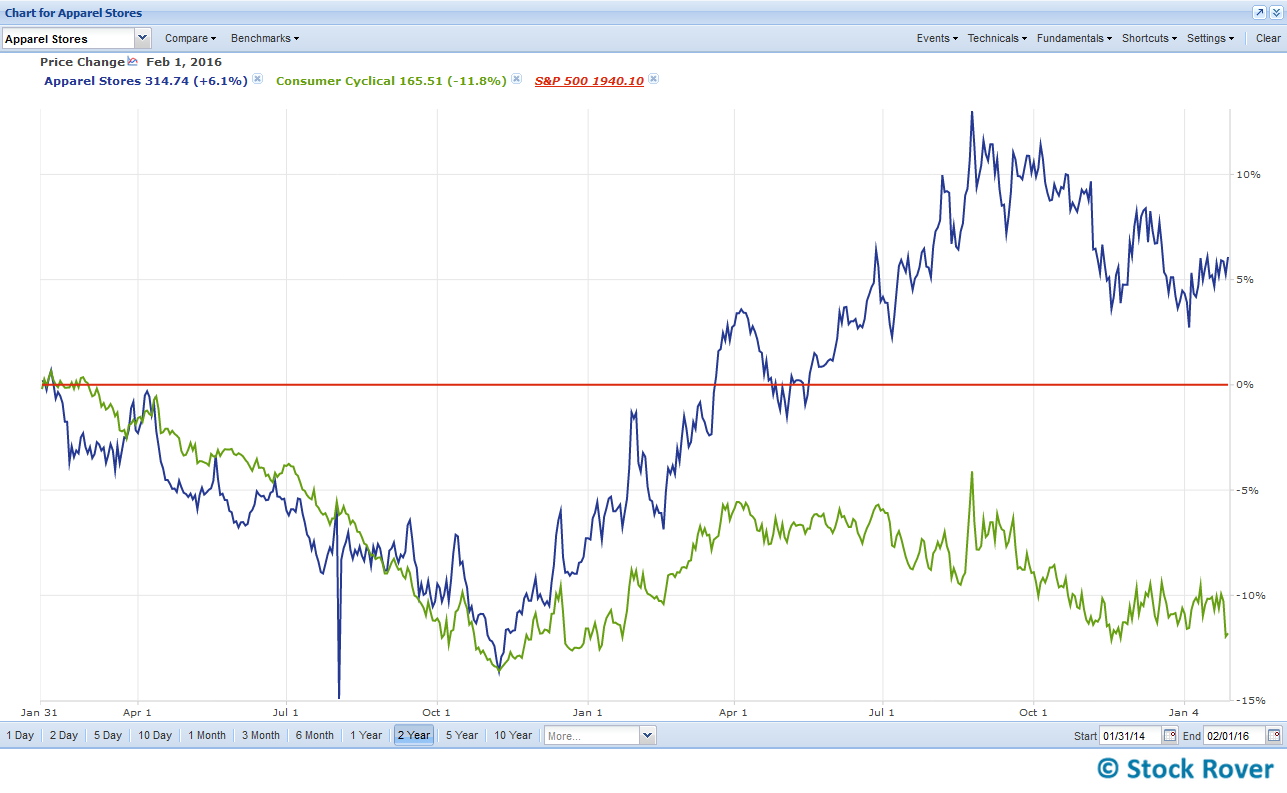
Task: Expand the Fundamentals menu
Action: 1074,38
